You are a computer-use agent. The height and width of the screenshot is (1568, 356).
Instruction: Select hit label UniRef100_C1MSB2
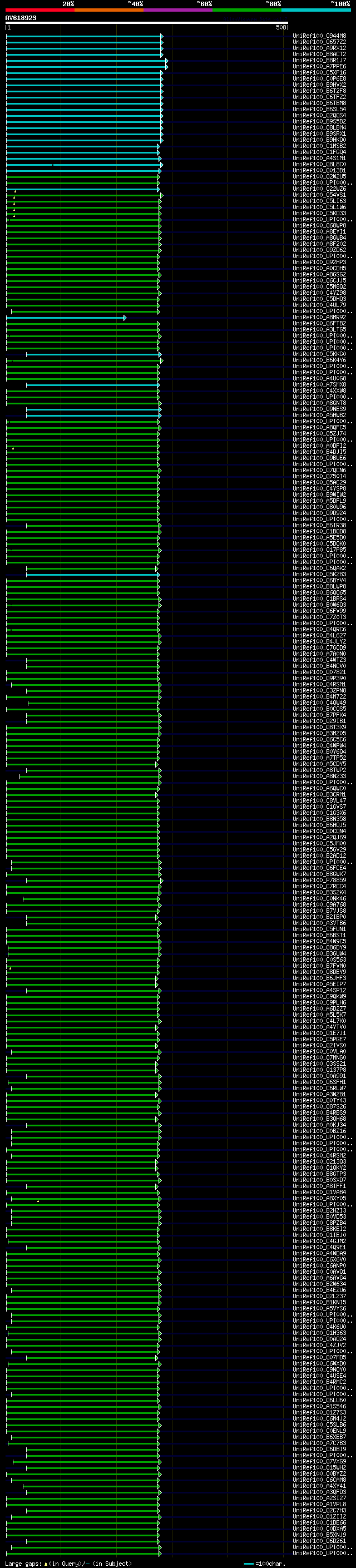(319, 146)
